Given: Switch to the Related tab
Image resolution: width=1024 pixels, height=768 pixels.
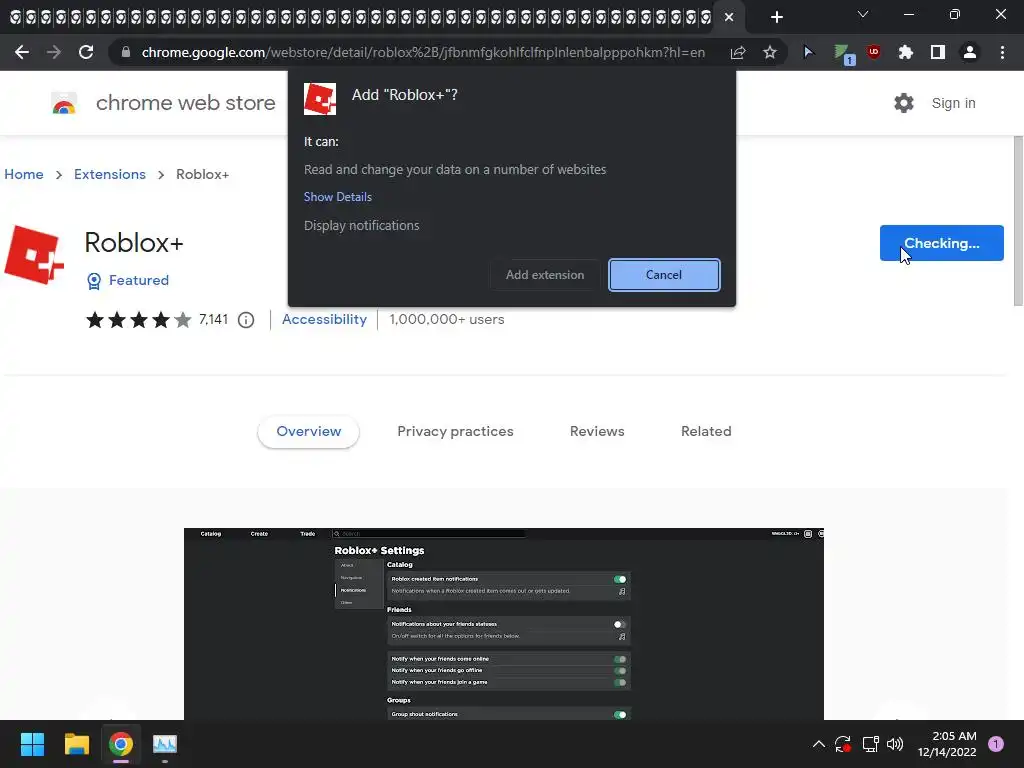Looking at the screenshot, I should click(706, 432).
